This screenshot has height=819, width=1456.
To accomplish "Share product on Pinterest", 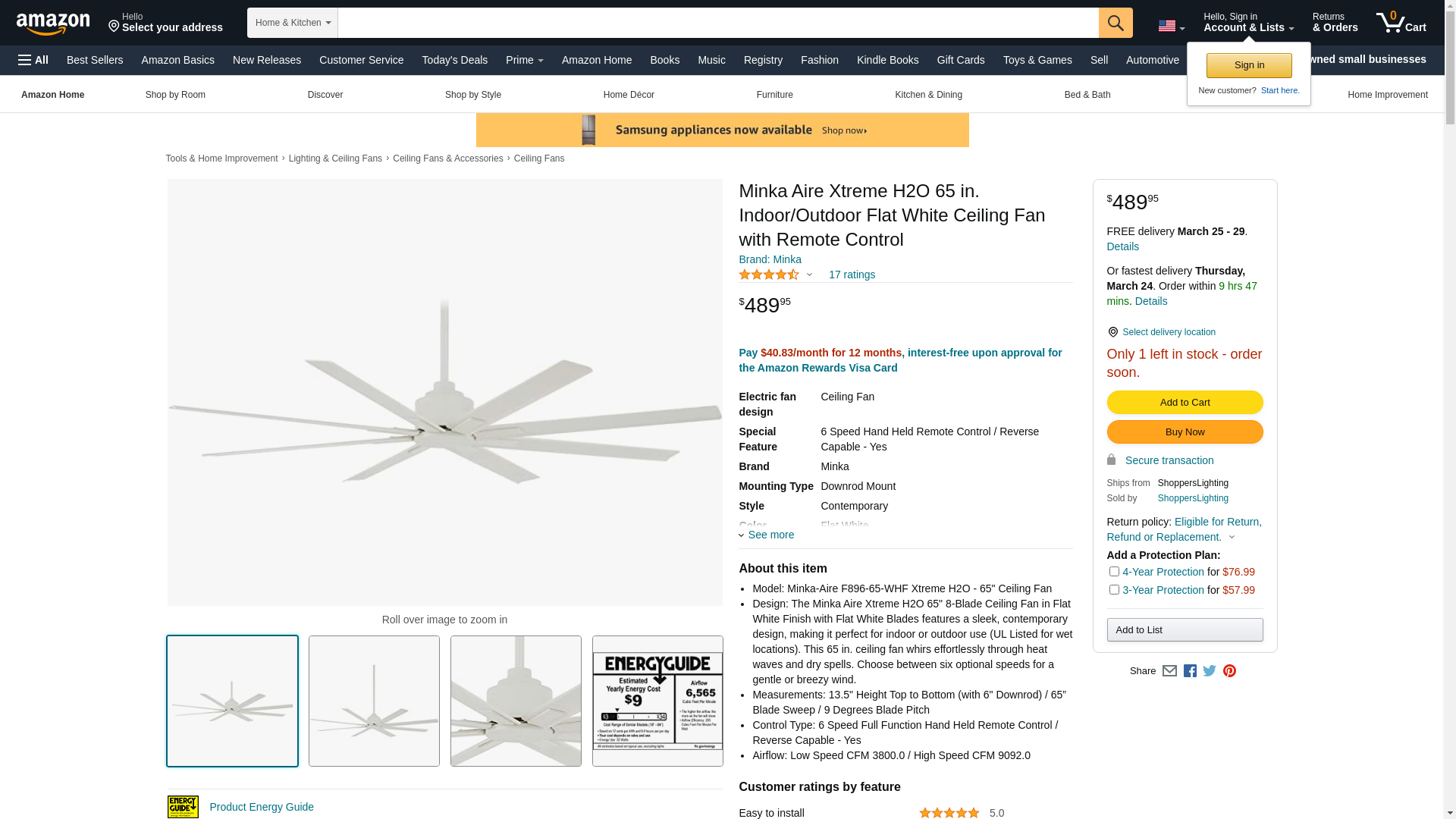I will tap(1229, 671).
